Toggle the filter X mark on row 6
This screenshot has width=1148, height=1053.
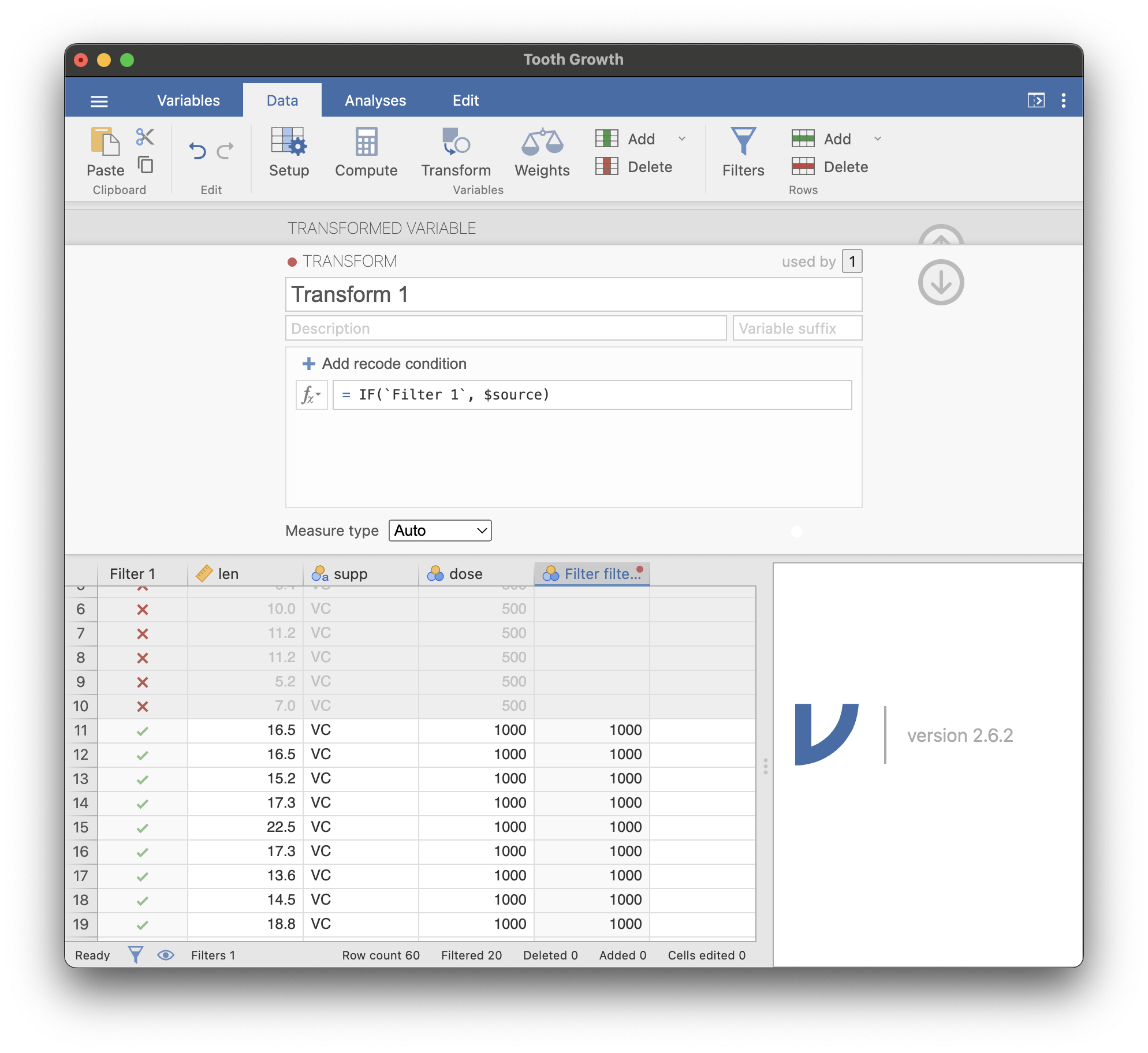143,610
